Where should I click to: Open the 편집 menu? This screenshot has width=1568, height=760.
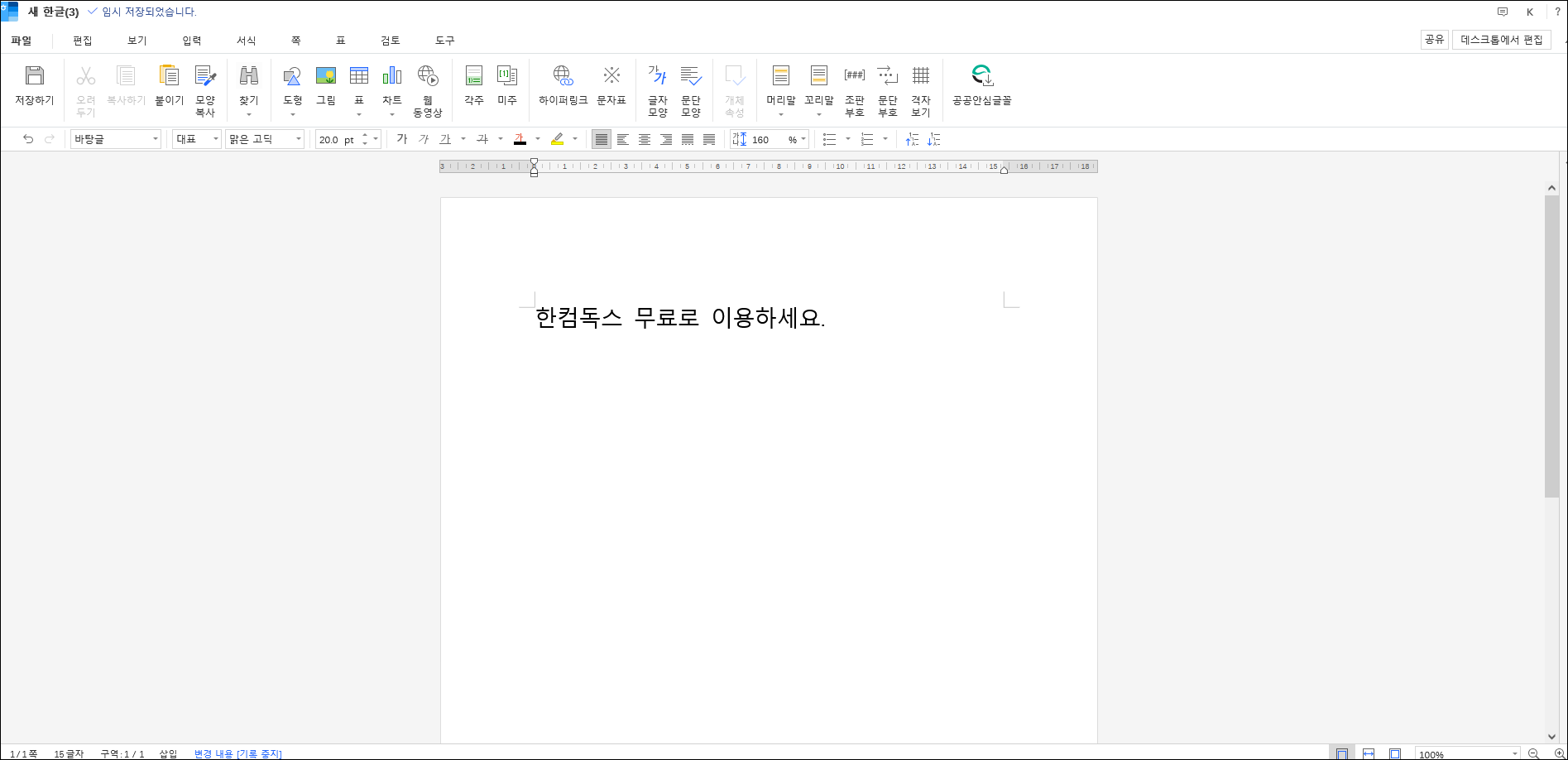tap(83, 41)
